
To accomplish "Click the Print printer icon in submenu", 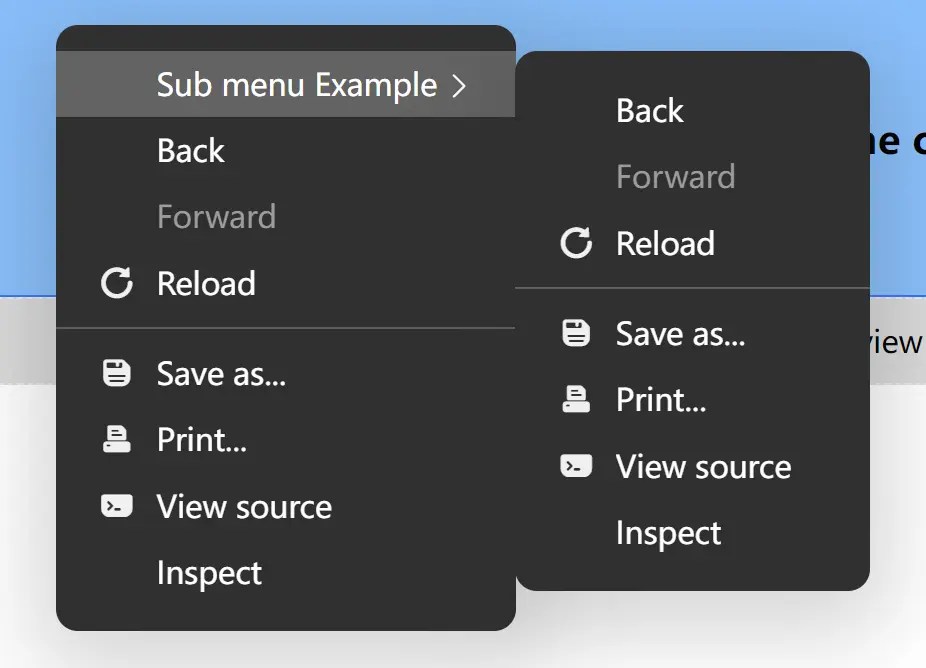I will 576,399.
